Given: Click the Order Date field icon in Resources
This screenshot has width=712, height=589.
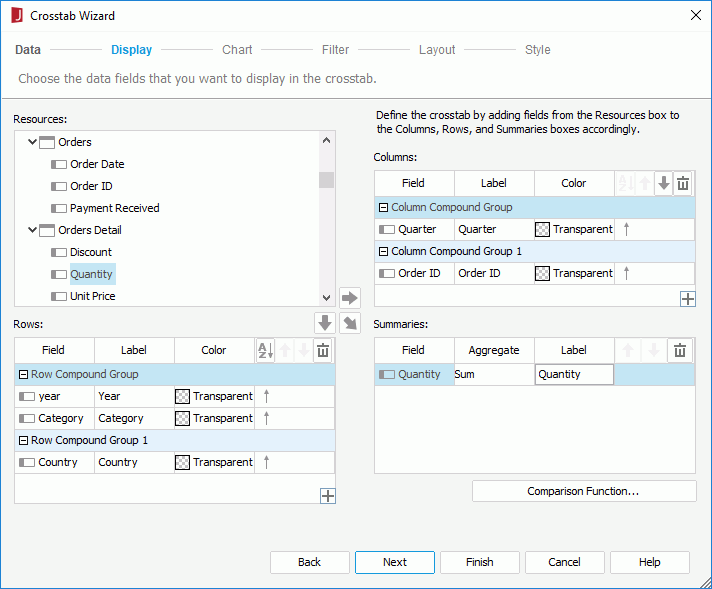Looking at the screenshot, I should [x=59, y=164].
